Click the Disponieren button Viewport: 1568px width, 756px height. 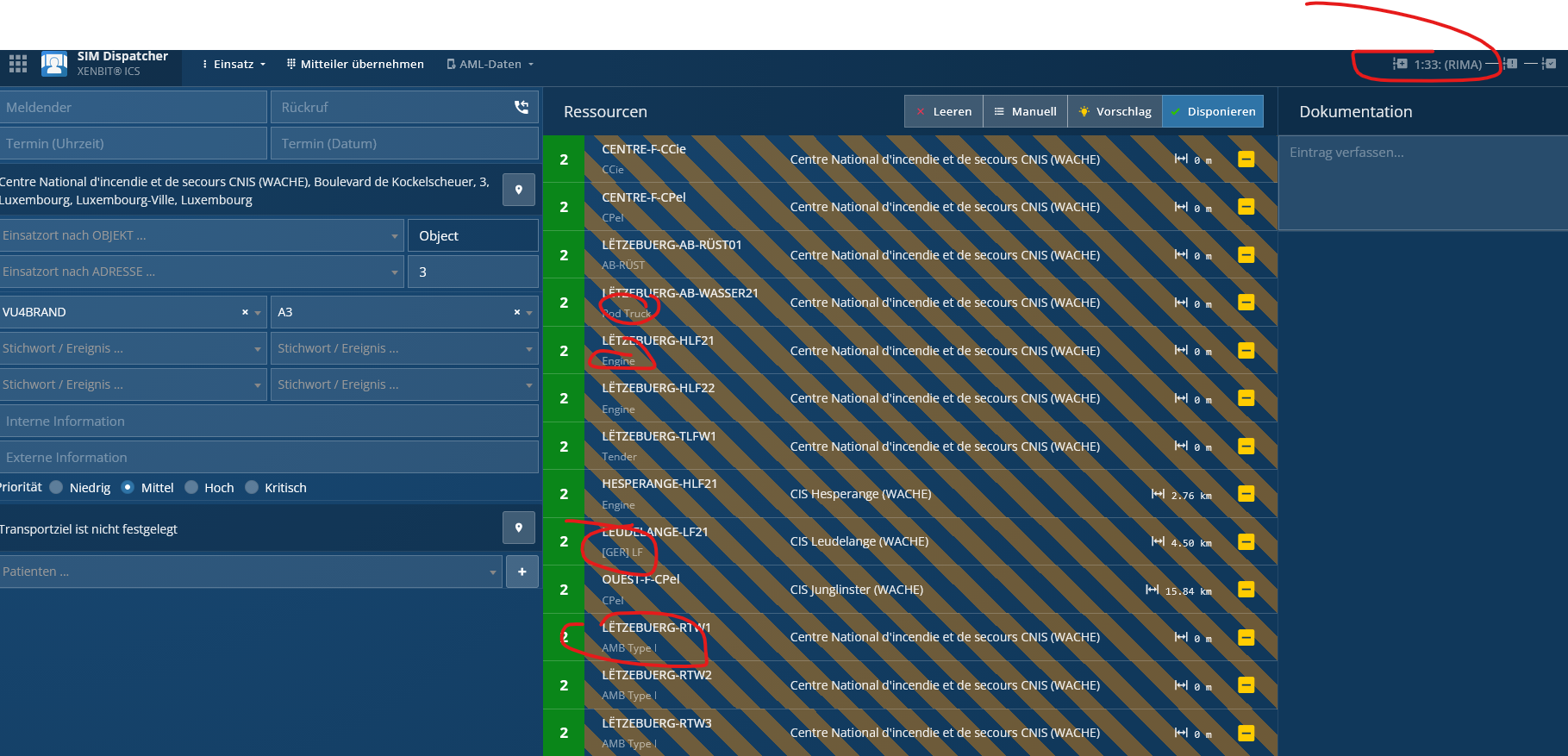(1213, 111)
